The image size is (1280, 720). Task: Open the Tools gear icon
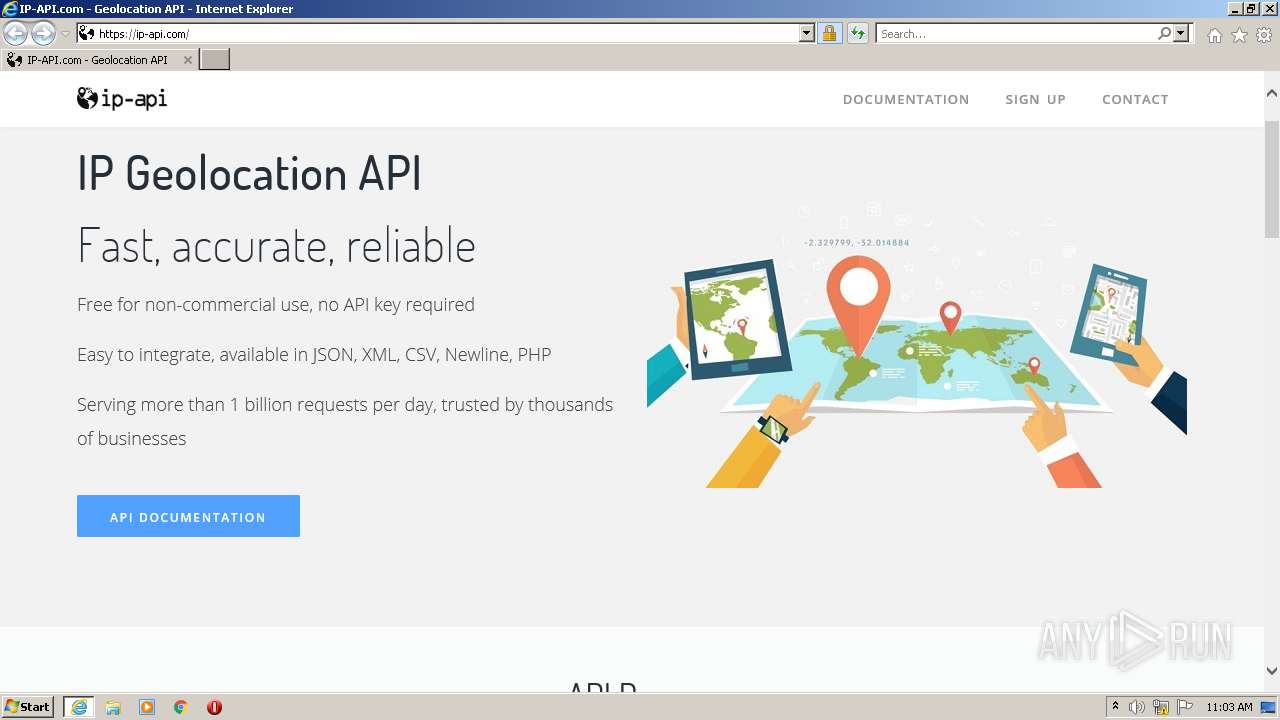point(1264,35)
